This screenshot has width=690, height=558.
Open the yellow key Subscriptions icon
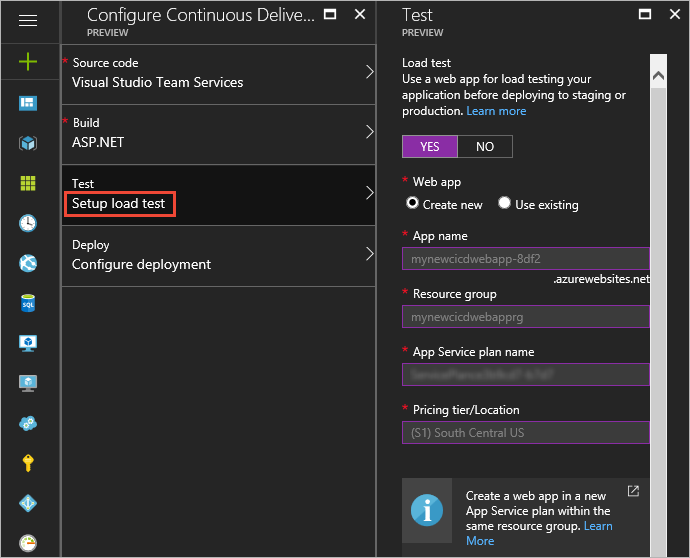(28, 463)
